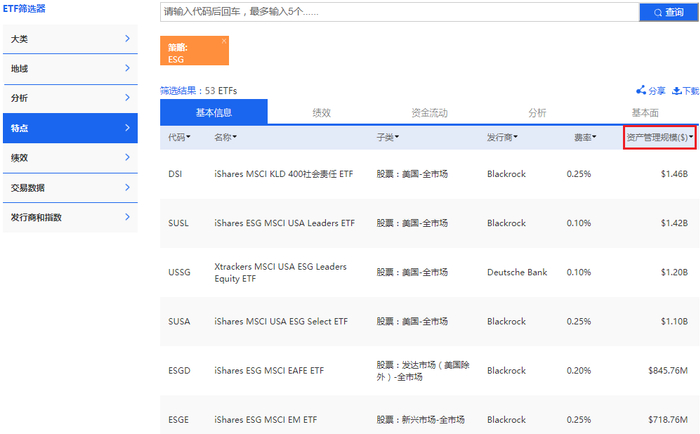Expand the 交易数据 filter category
Viewport: 700px width, 434px height.
coord(70,188)
